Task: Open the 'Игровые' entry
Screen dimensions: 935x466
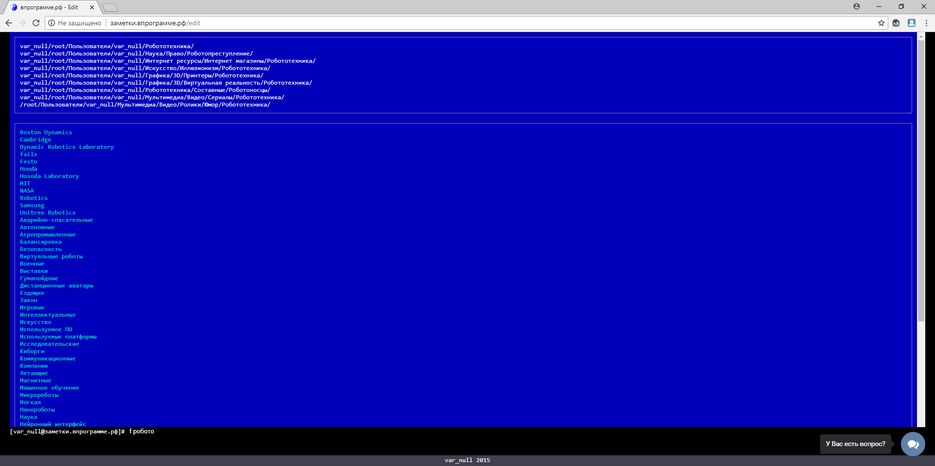Action: coord(32,308)
